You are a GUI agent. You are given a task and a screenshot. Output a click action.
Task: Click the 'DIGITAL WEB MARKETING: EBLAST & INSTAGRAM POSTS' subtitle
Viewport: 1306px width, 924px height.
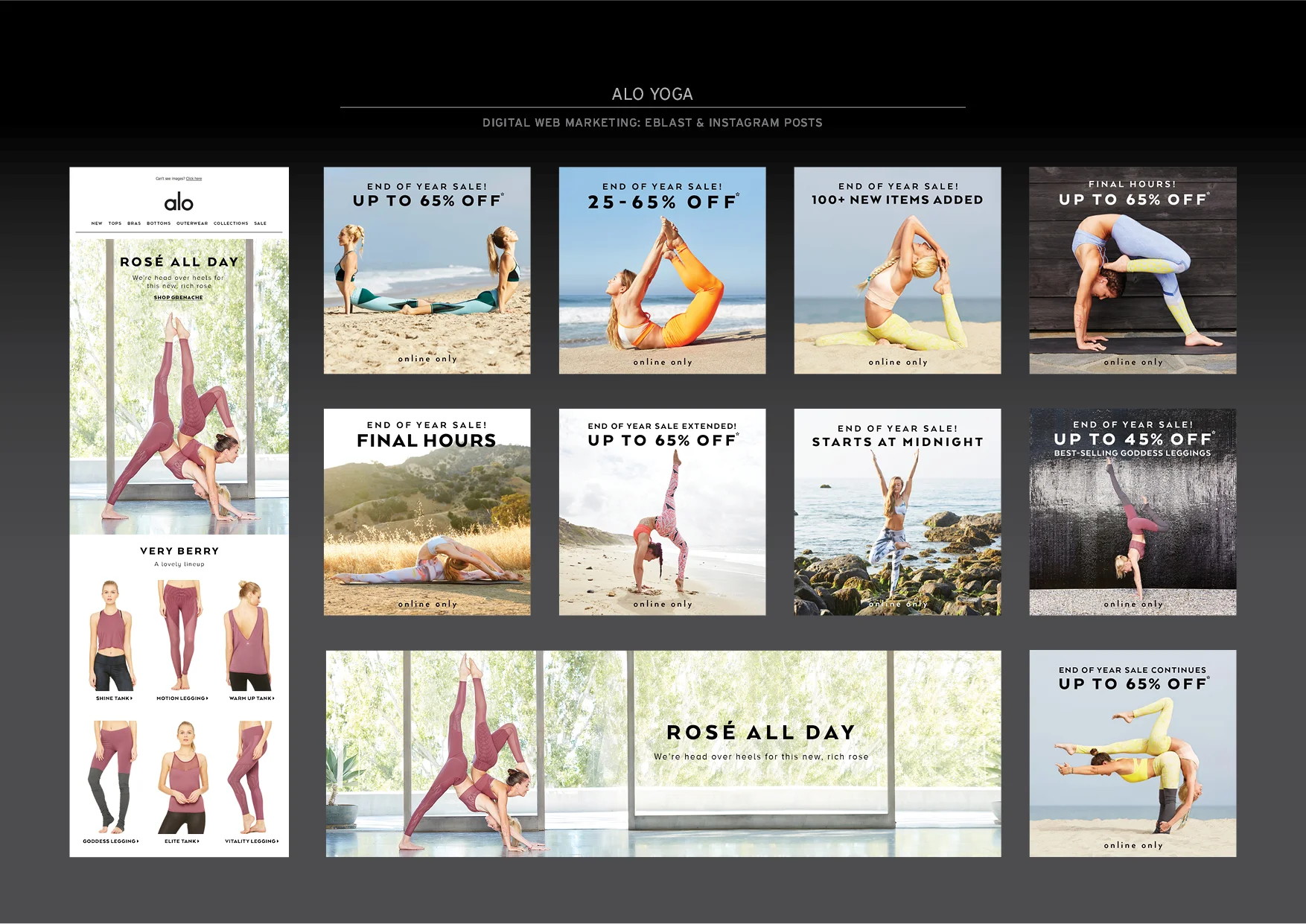coord(652,123)
